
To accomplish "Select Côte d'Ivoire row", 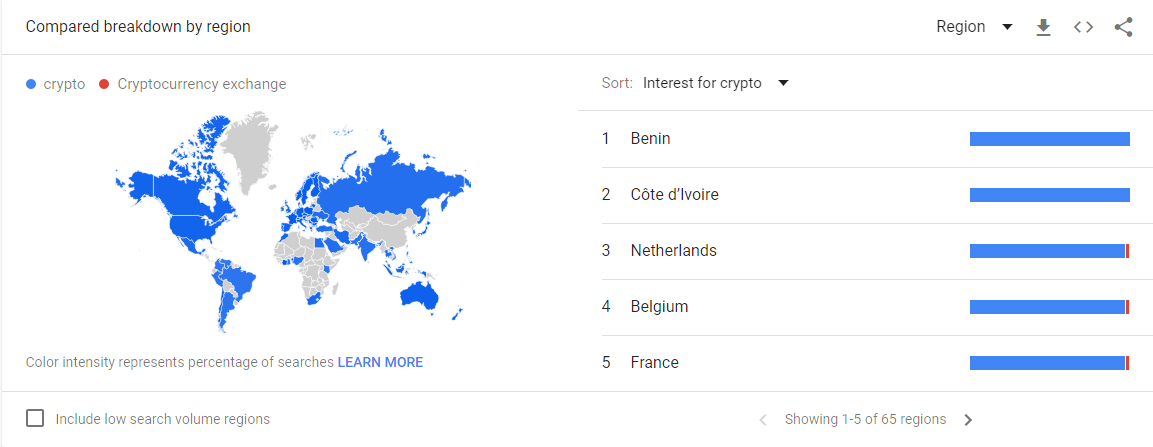I will coord(865,195).
